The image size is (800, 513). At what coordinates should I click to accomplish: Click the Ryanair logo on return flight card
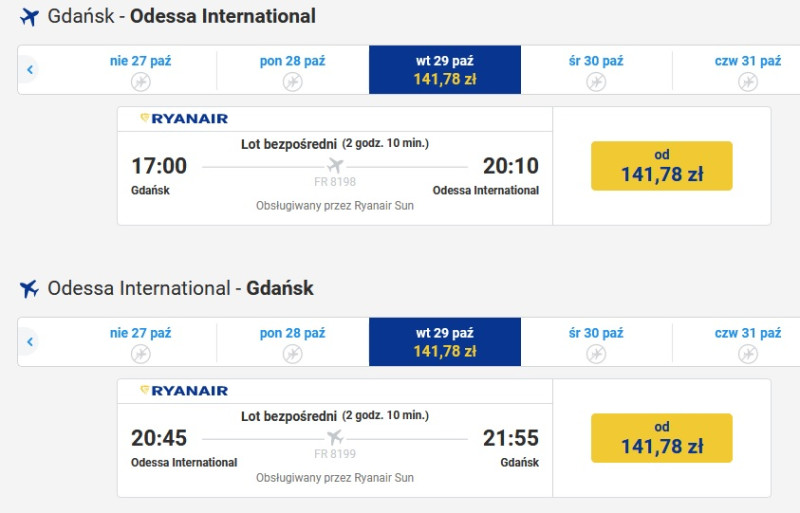(184, 390)
